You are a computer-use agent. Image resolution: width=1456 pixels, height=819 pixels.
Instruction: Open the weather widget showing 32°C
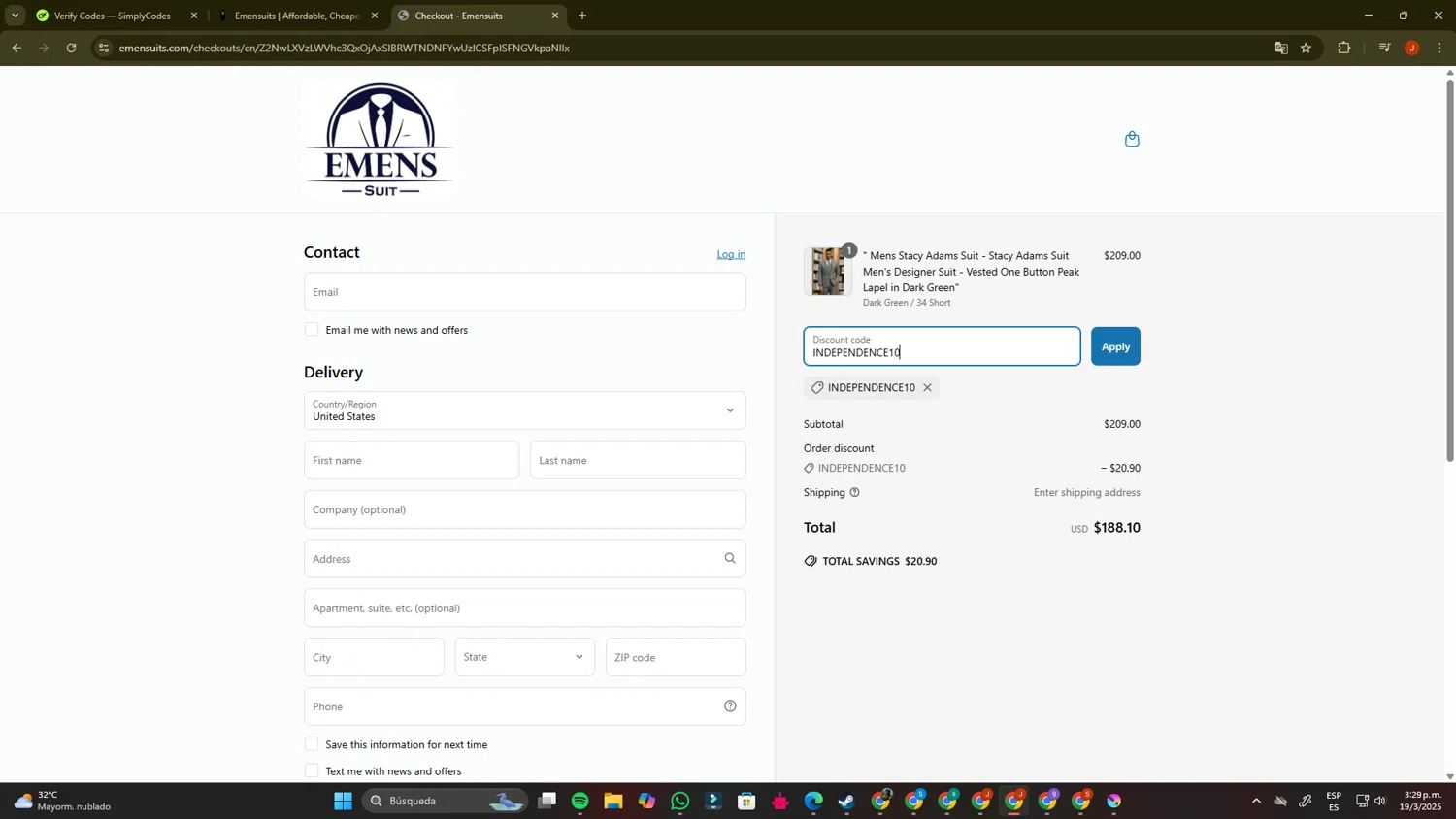pyautogui.click(x=63, y=801)
